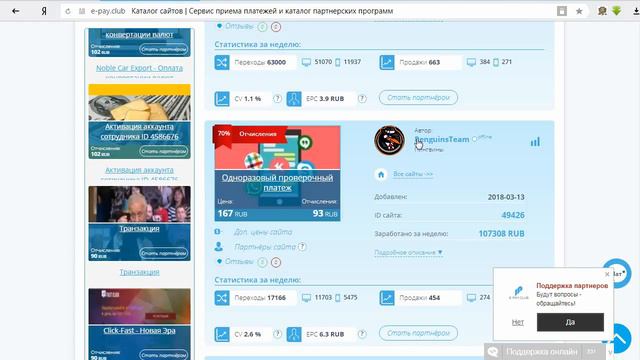Open Noble Car Export - Оплата link
Screen dimensions: 640x360
[140, 68]
